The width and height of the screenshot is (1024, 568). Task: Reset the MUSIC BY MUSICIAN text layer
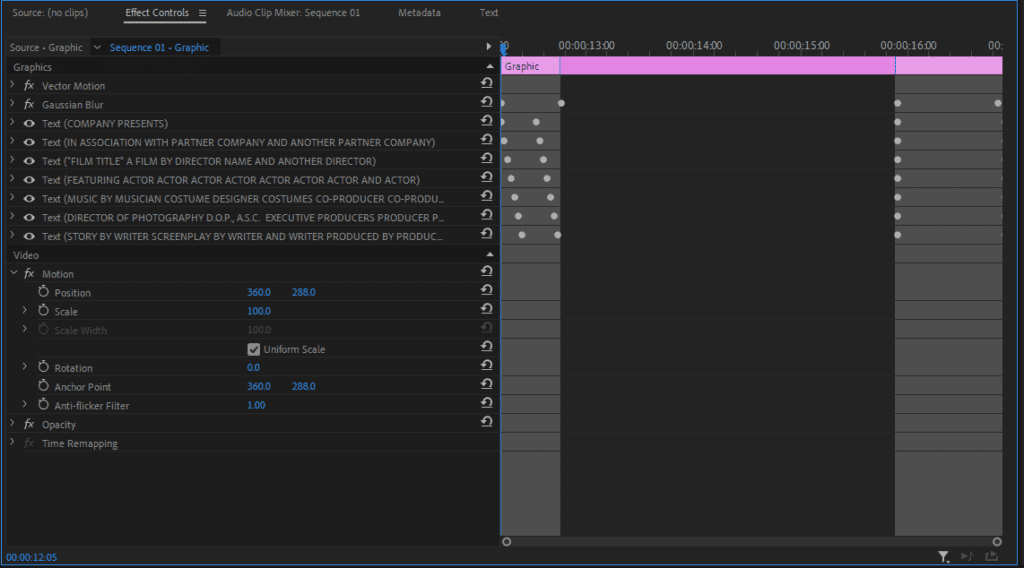tap(487, 196)
